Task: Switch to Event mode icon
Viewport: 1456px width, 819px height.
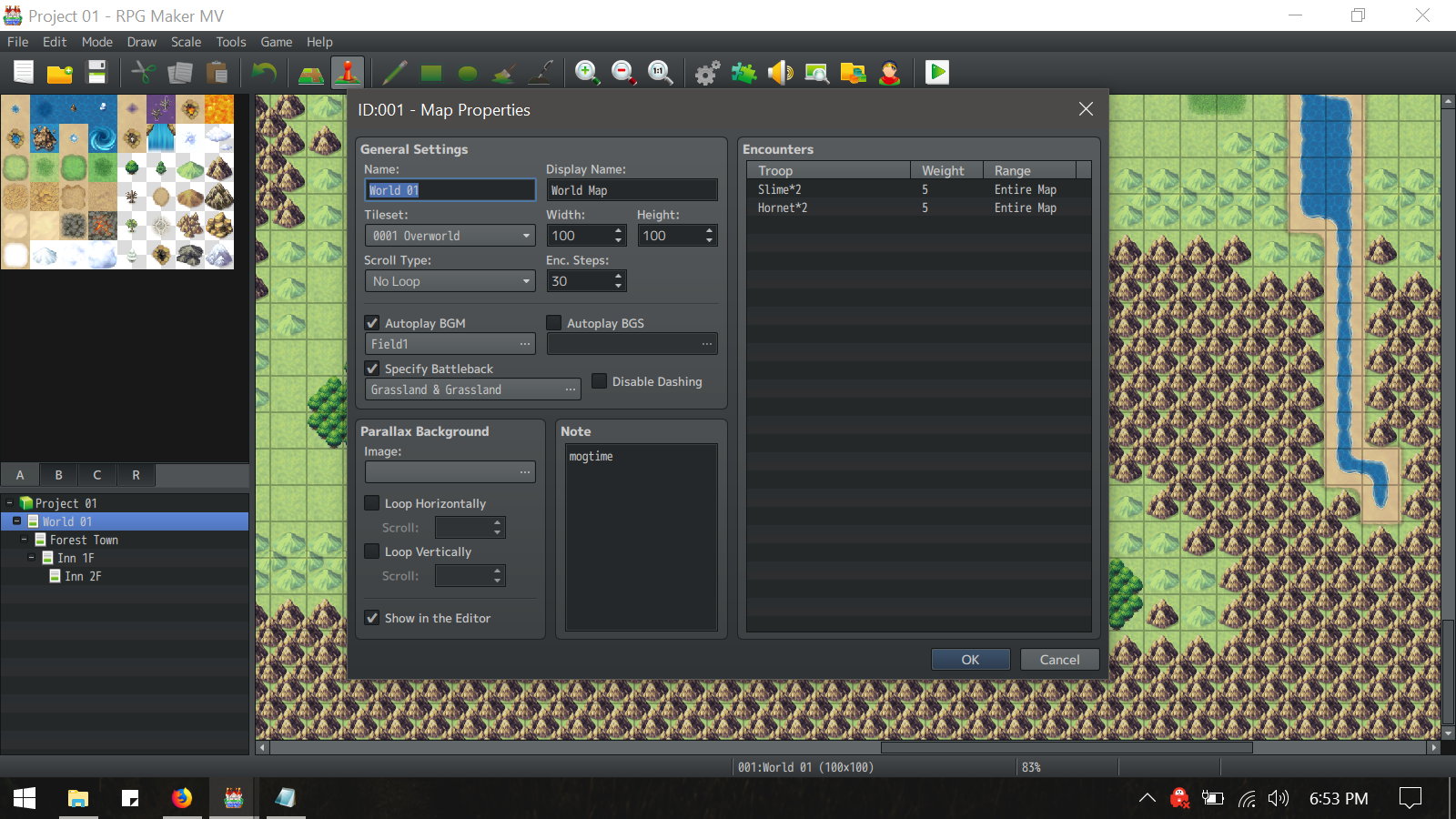Action: (x=348, y=73)
